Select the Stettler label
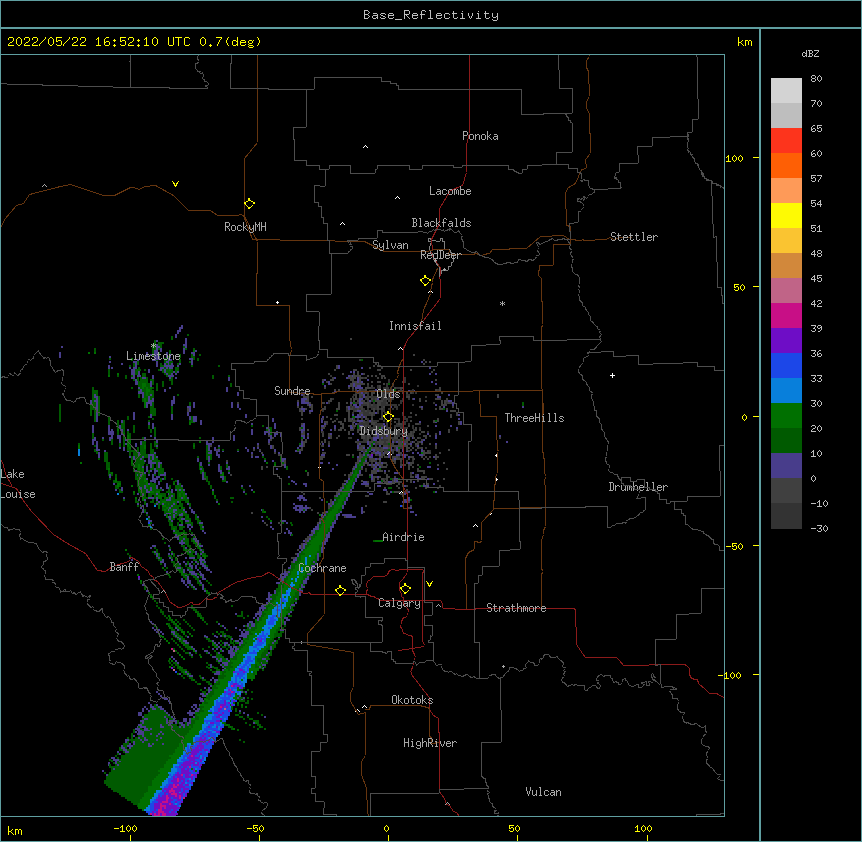The image size is (862, 842). click(x=634, y=237)
